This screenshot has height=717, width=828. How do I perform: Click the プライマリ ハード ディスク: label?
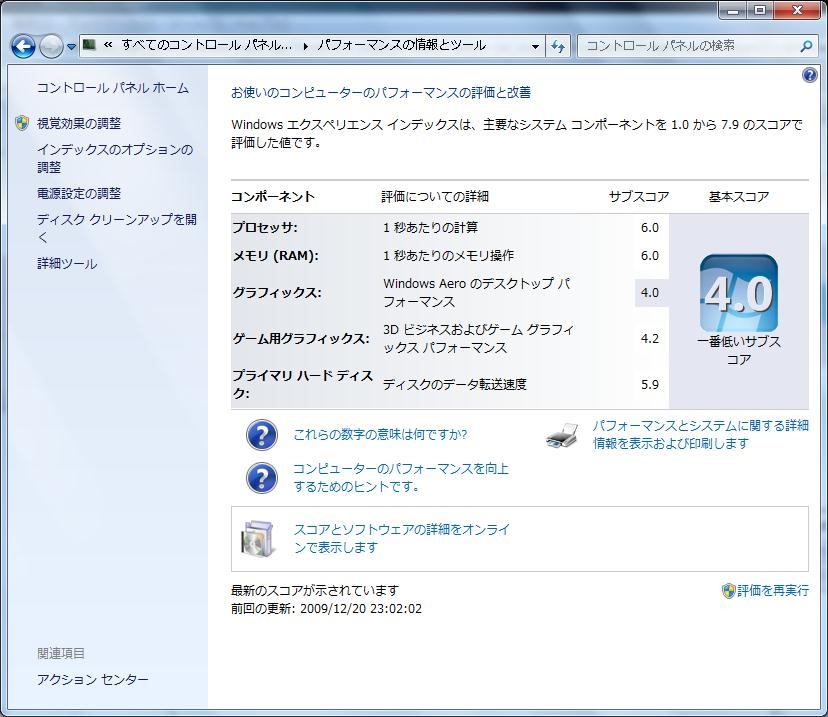point(303,385)
